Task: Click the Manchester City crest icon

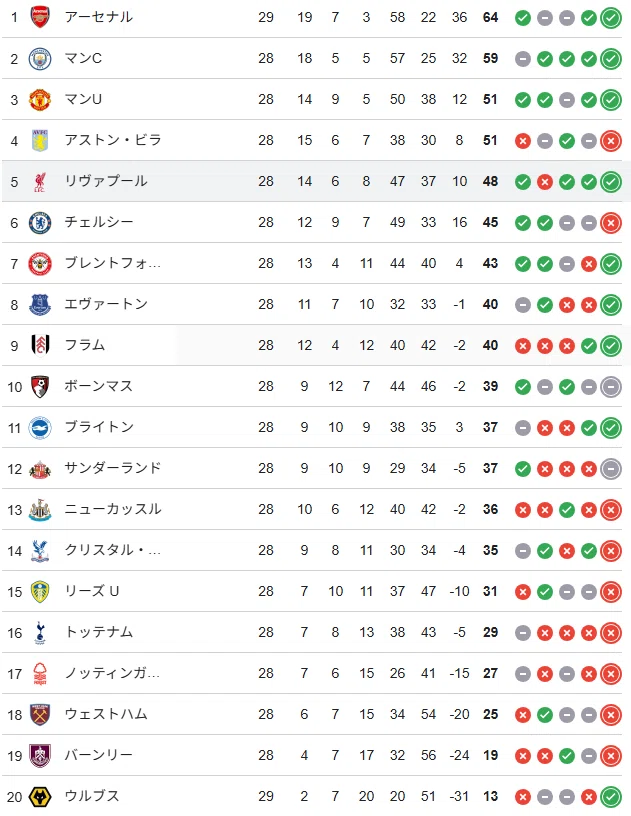Action: tap(40, 58)
